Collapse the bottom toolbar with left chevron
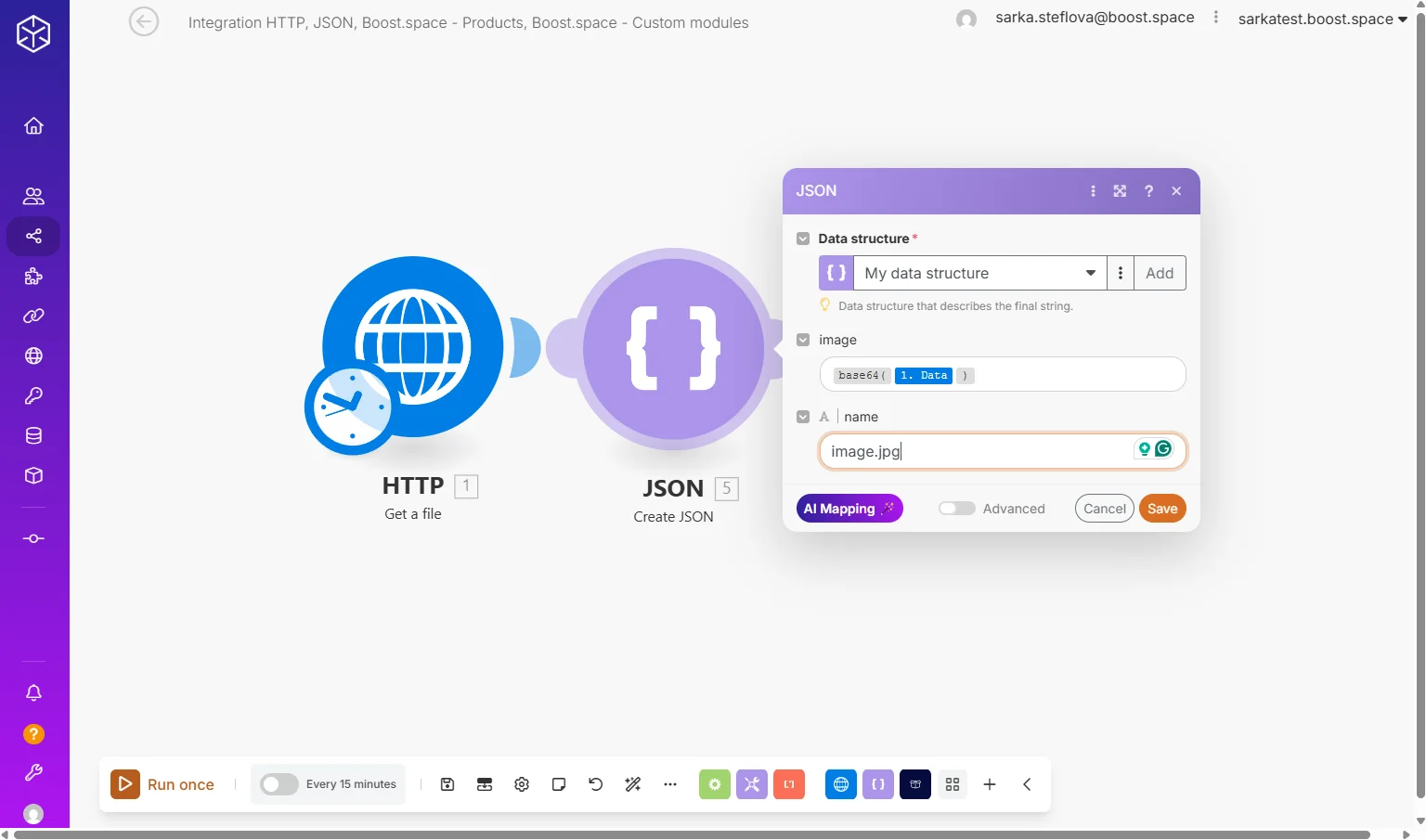 tap(1027, 784)
